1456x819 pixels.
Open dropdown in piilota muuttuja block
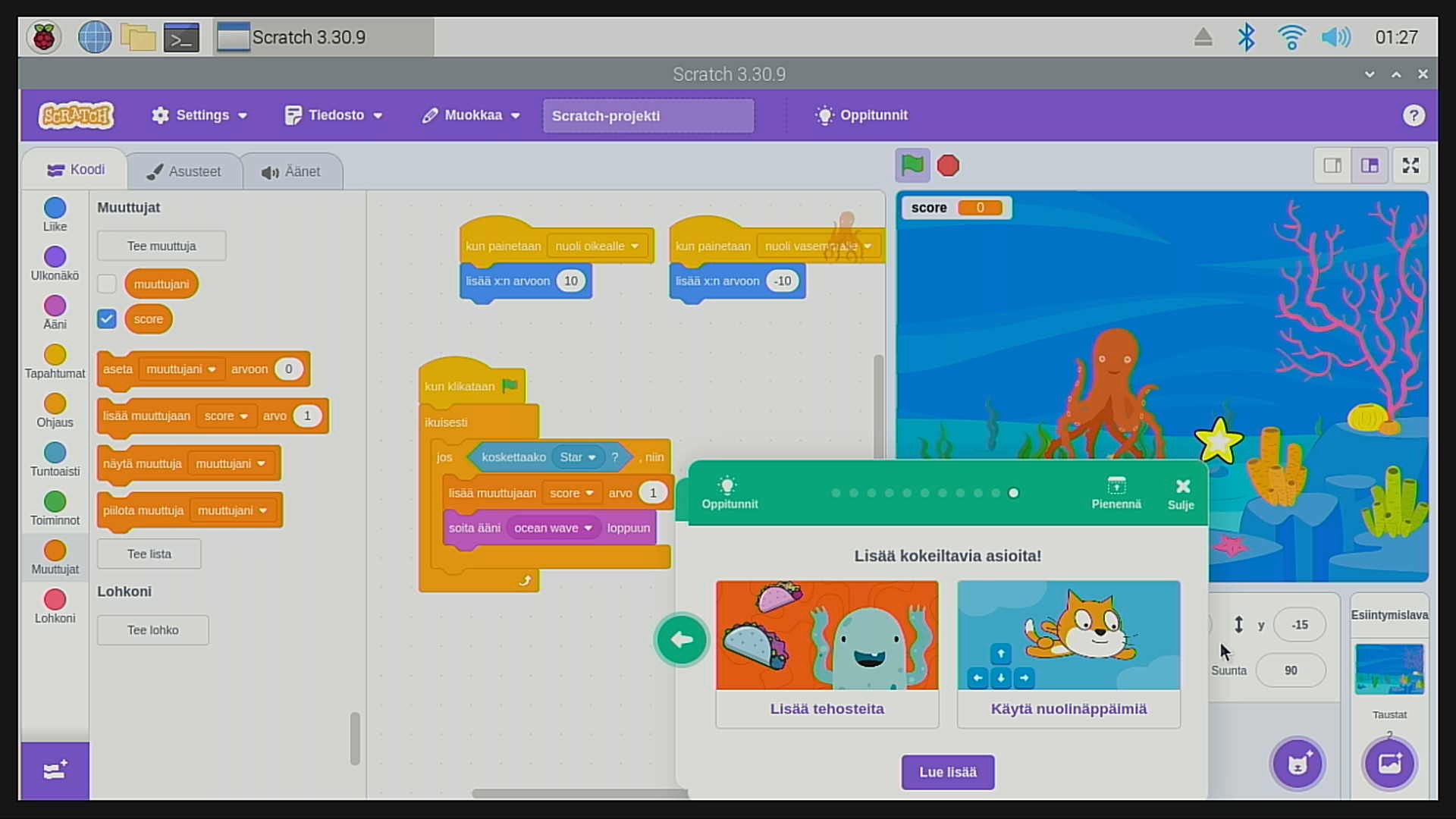tap(232, 510)
